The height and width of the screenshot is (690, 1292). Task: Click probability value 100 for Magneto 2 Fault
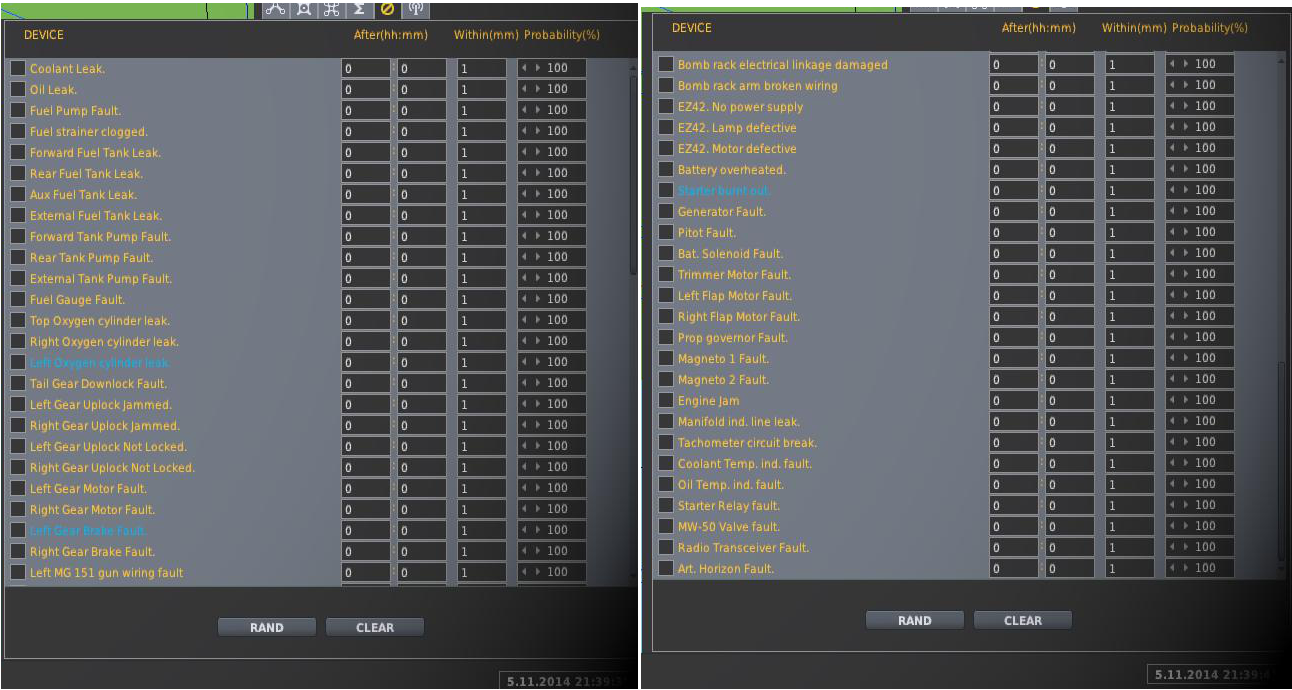point(1206,379)
